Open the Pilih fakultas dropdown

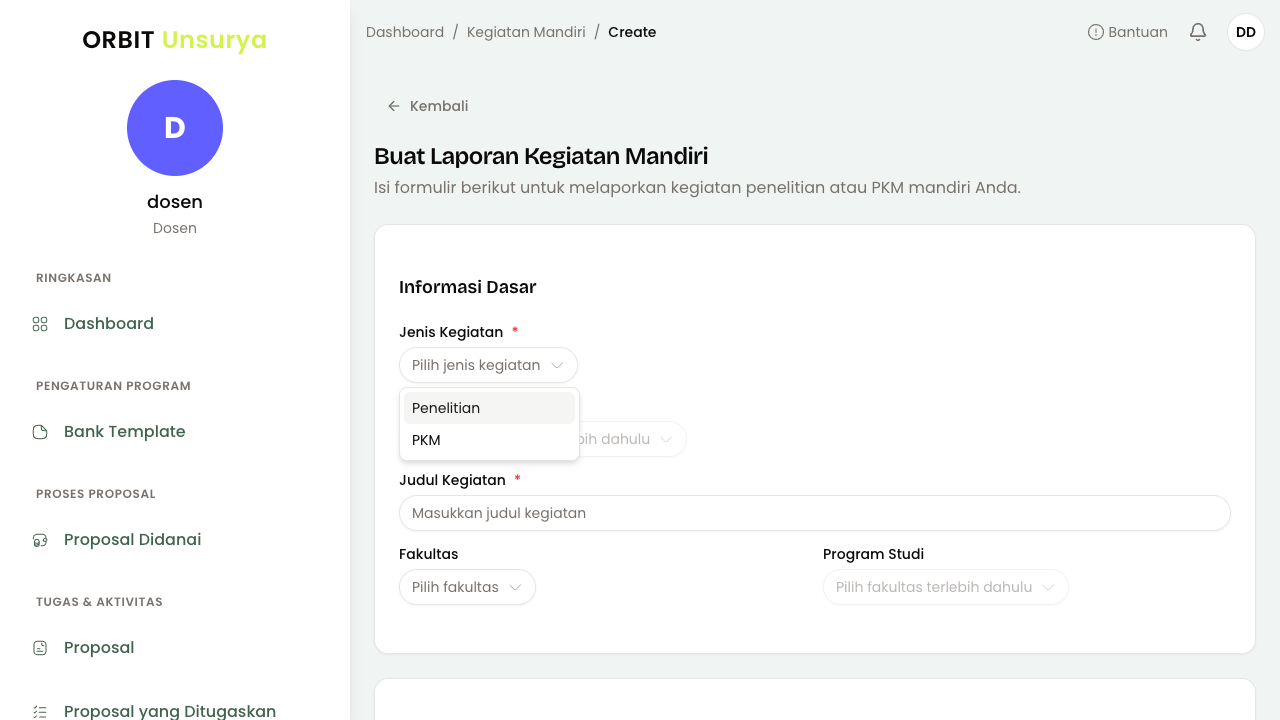pos(467,587)
